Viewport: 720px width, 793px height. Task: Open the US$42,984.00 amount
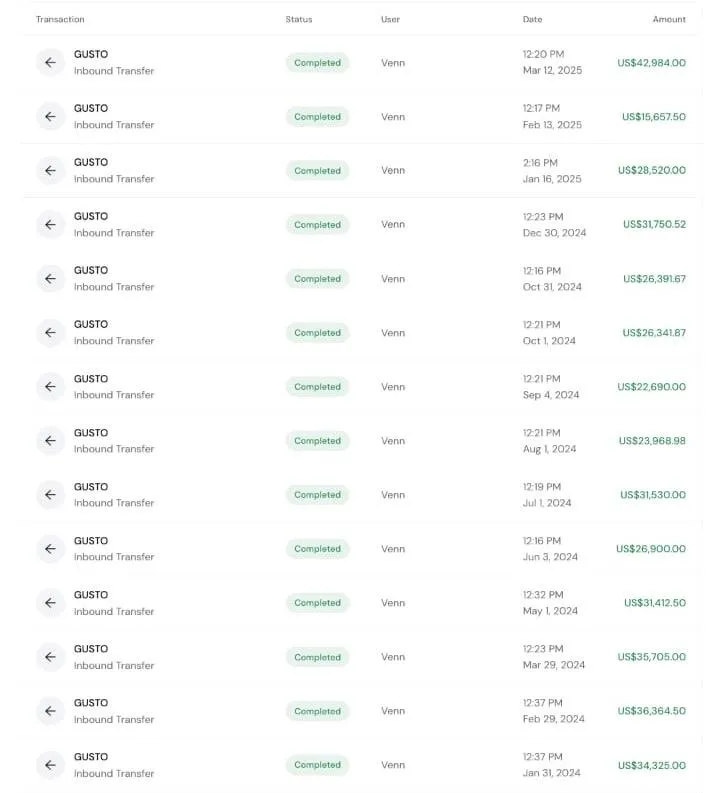coord(651,63)
